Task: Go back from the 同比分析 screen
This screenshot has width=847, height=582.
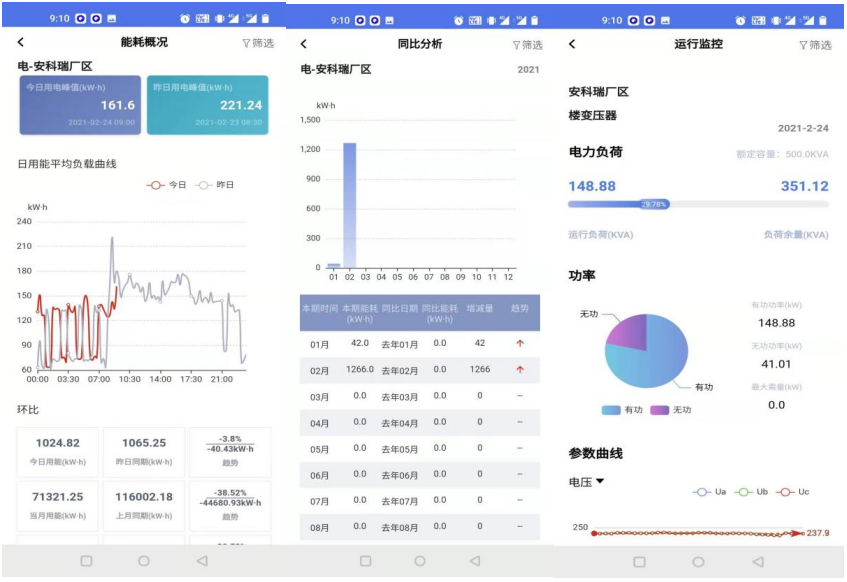Action: 304,44
